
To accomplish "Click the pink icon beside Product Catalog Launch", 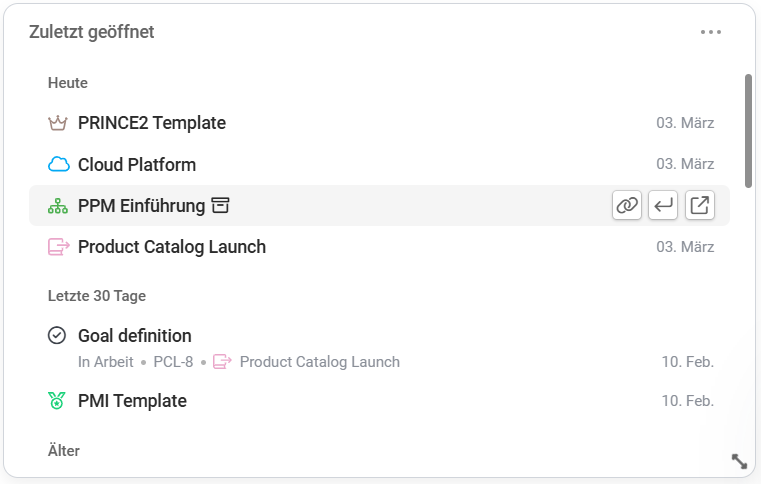I will pos(58,247).
